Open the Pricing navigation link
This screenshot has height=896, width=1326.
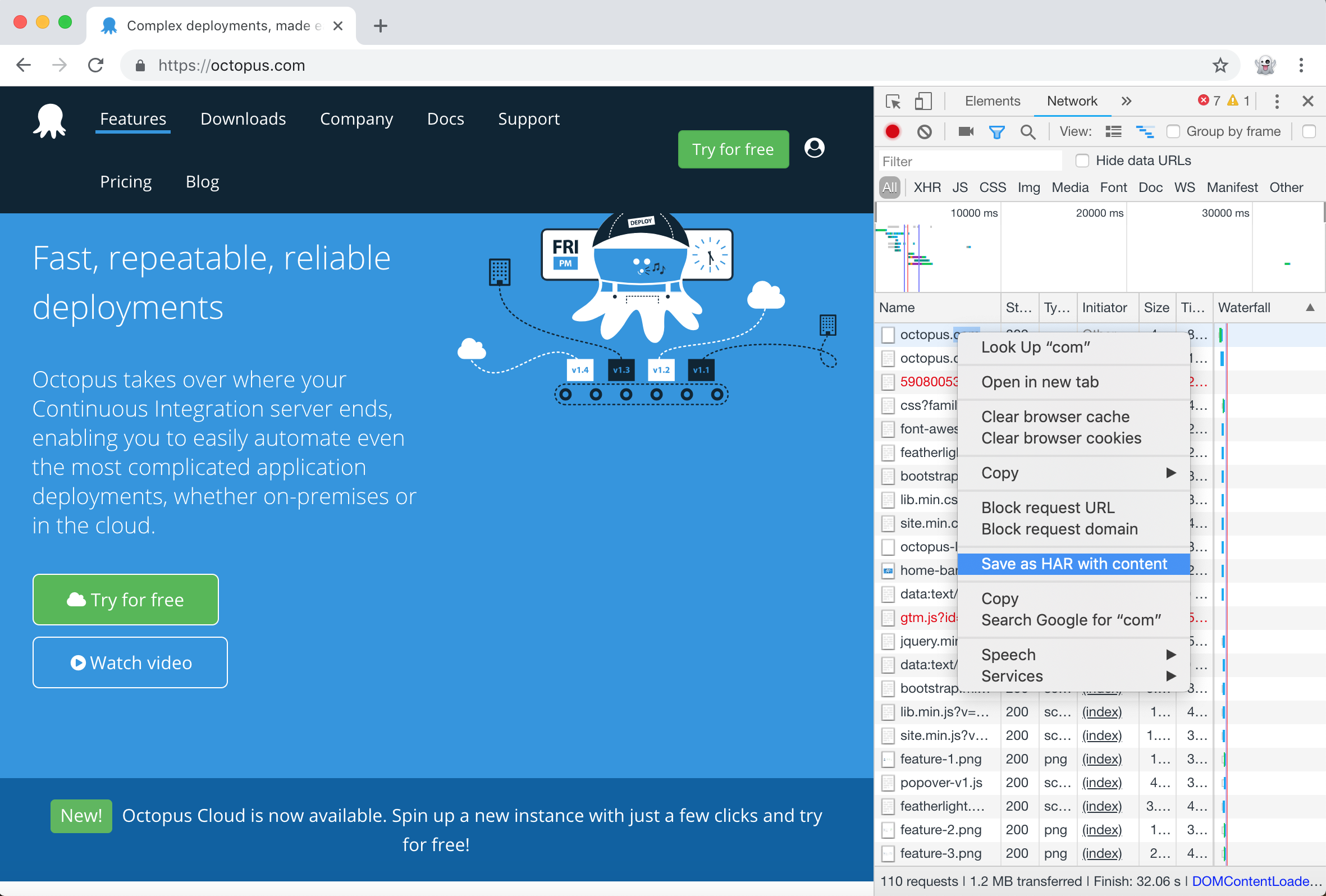(x=126, y=182)
